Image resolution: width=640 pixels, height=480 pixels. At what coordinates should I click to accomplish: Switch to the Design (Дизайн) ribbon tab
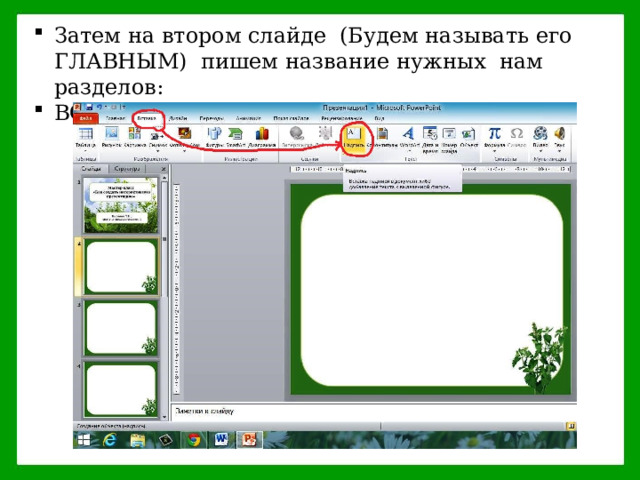coord(178,118)
